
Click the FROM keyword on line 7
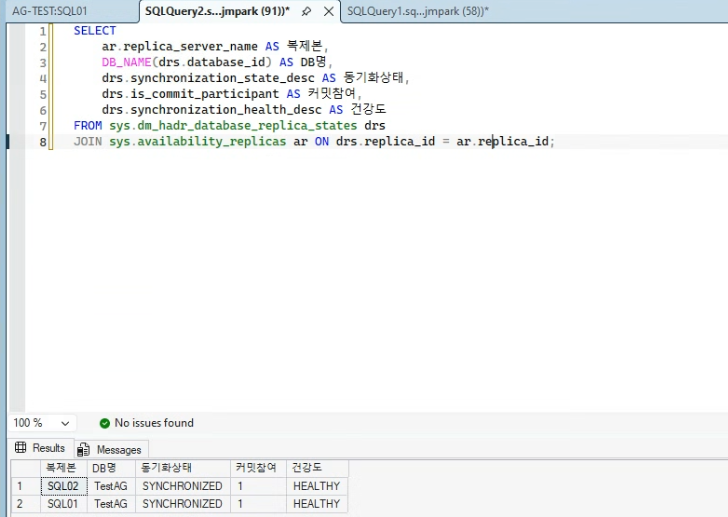(x=88, y=125)
